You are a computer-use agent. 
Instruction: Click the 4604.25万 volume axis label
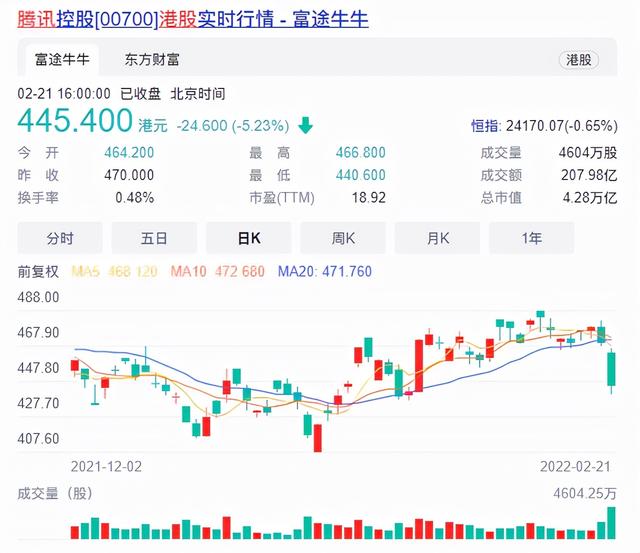tap(584, 493)
